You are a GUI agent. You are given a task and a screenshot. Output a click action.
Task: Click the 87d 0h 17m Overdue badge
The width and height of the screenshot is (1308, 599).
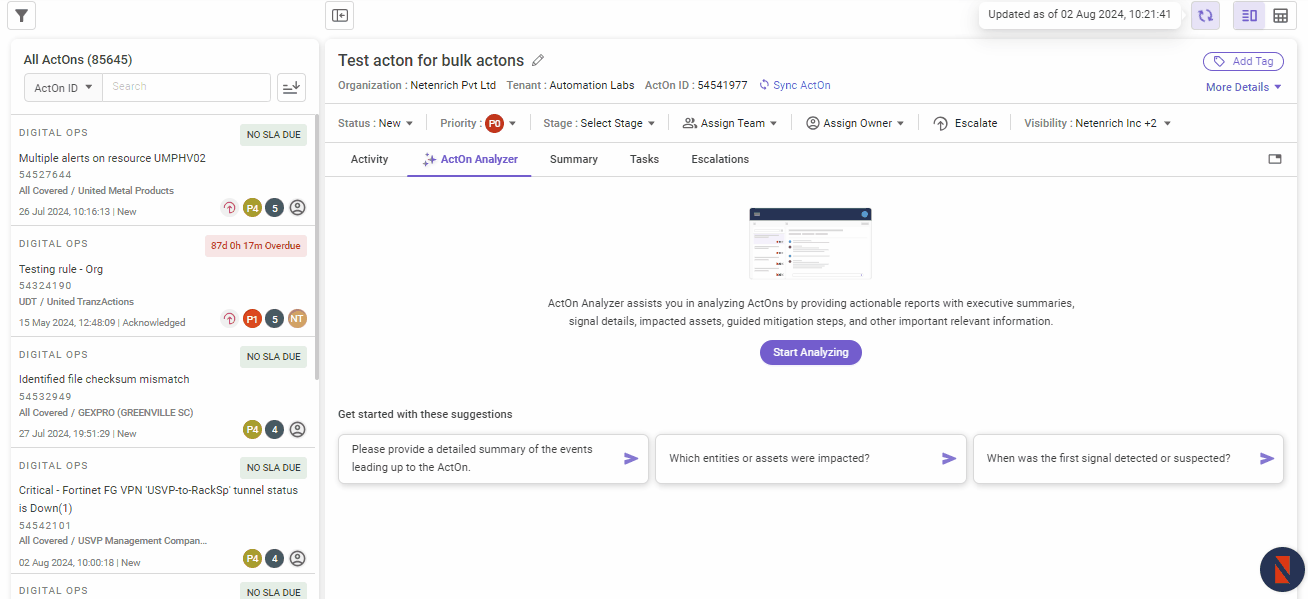(256, 246)
